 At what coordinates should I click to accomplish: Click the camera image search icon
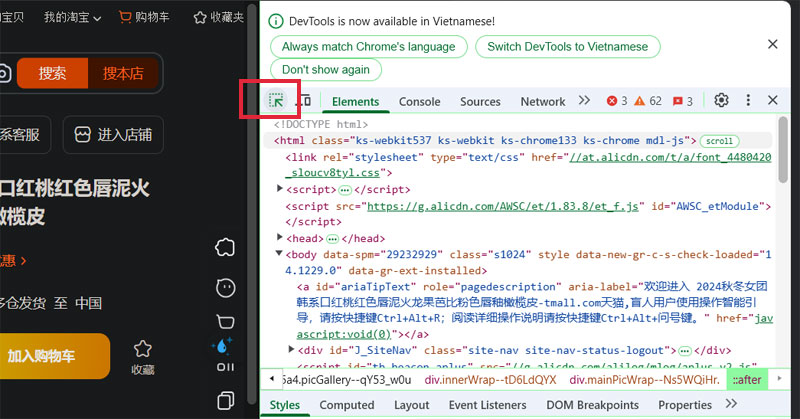[x=5, y=73]
